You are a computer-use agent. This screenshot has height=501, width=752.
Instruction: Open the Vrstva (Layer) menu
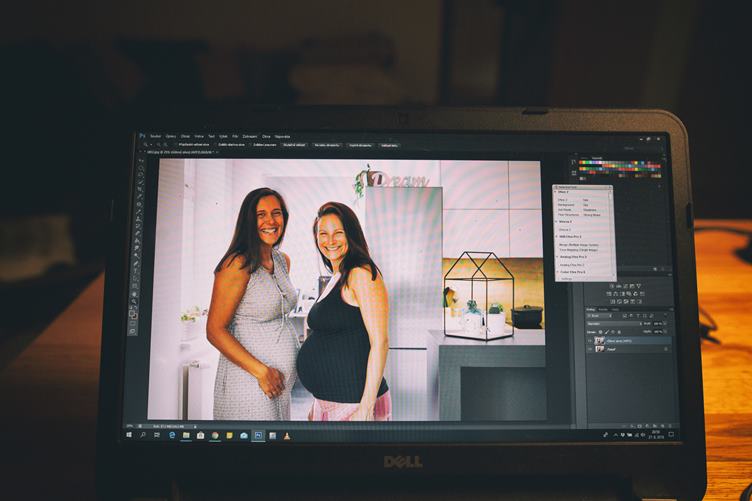(x=199, y=137)
